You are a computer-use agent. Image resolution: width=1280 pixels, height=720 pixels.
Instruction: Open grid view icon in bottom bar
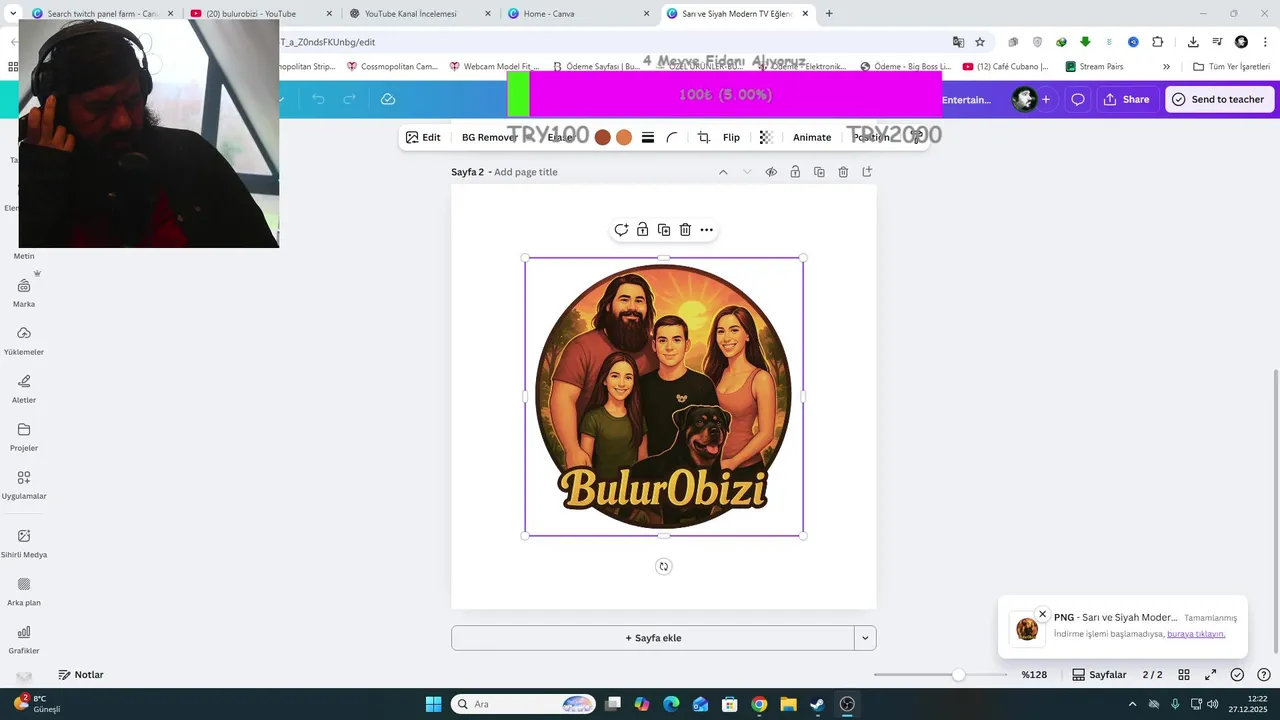(x=1184, y=675)
